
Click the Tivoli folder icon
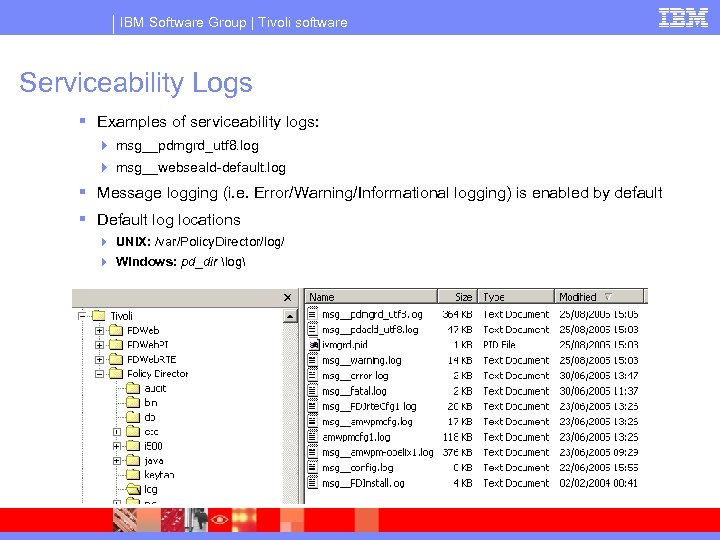pyautogui.click(x=99, y=315)
